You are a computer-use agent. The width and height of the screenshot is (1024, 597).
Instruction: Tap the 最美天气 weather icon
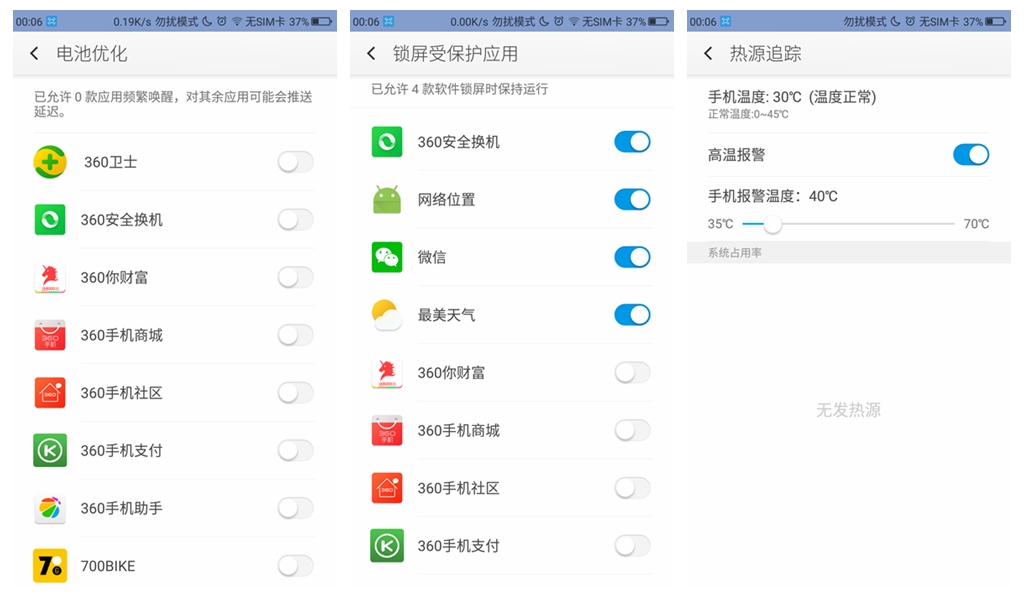tap(387, 315)
